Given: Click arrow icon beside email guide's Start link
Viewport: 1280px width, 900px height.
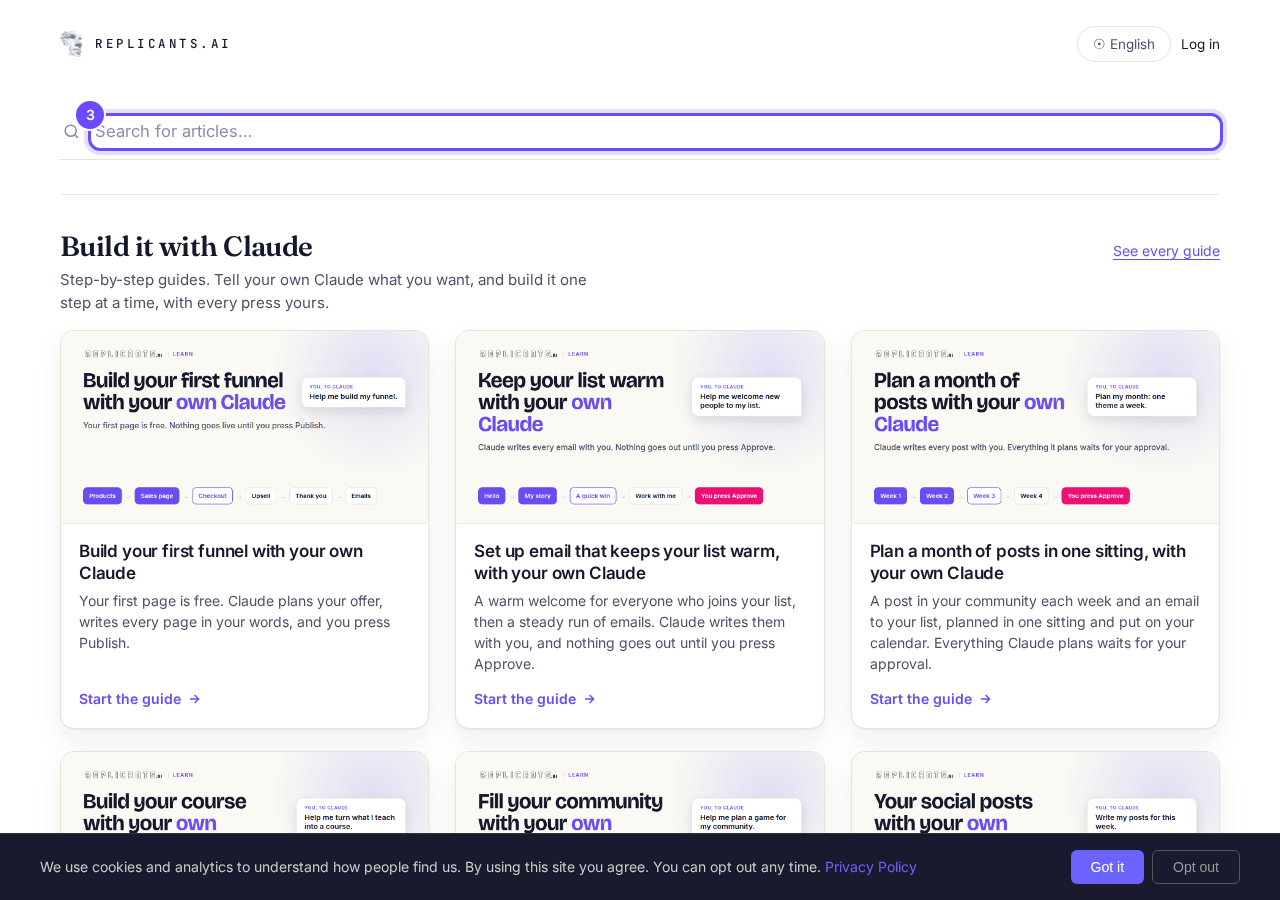Looking at the screenshot, I should click(590, 699).
